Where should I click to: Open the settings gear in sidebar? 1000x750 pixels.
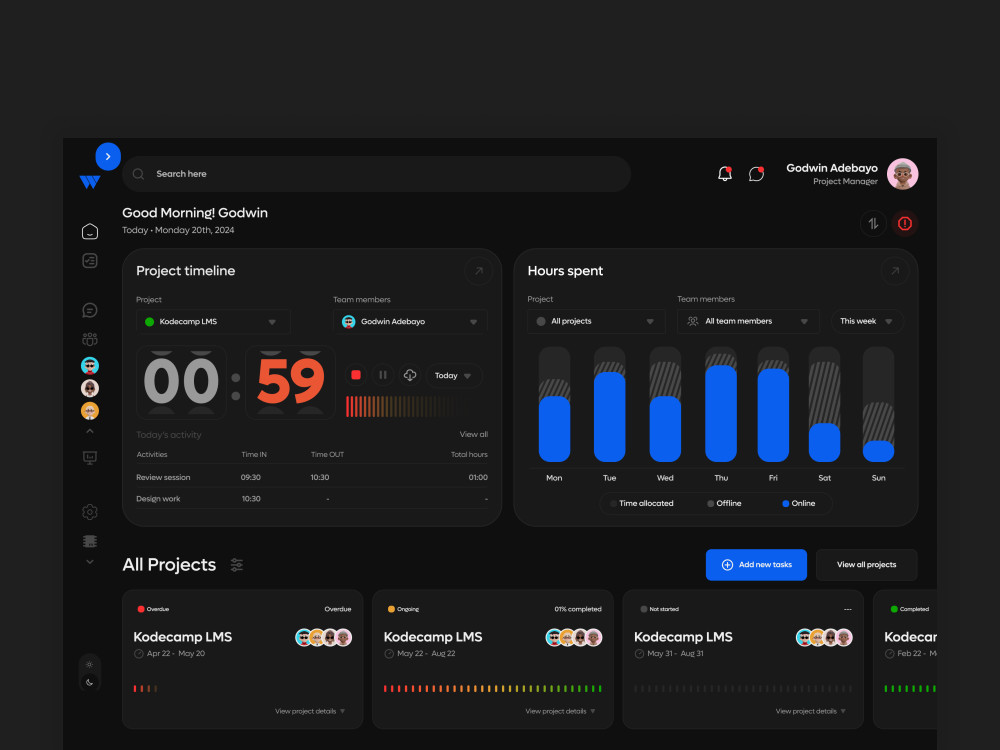90,511
